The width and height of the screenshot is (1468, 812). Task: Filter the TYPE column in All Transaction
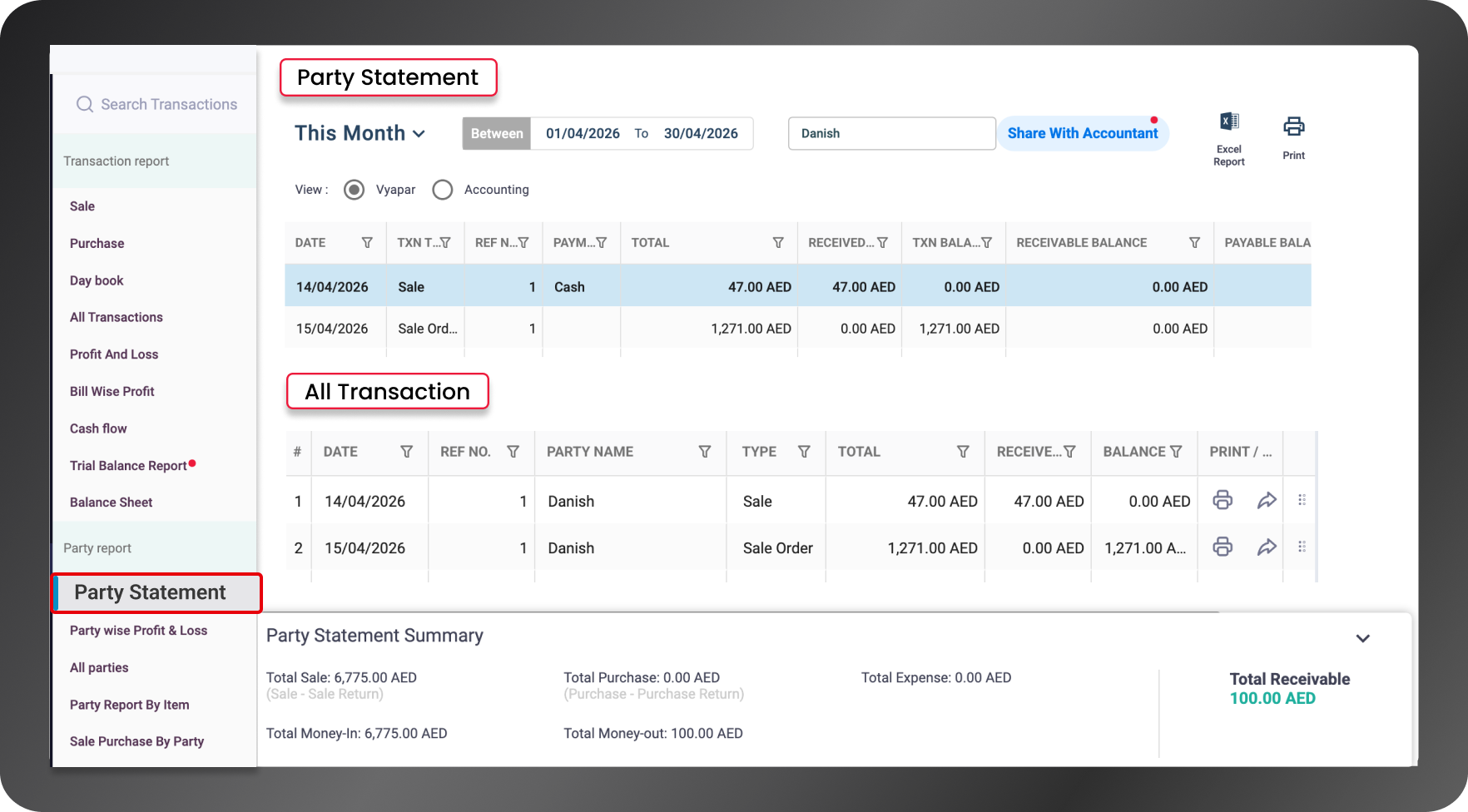tap(804, 452)
